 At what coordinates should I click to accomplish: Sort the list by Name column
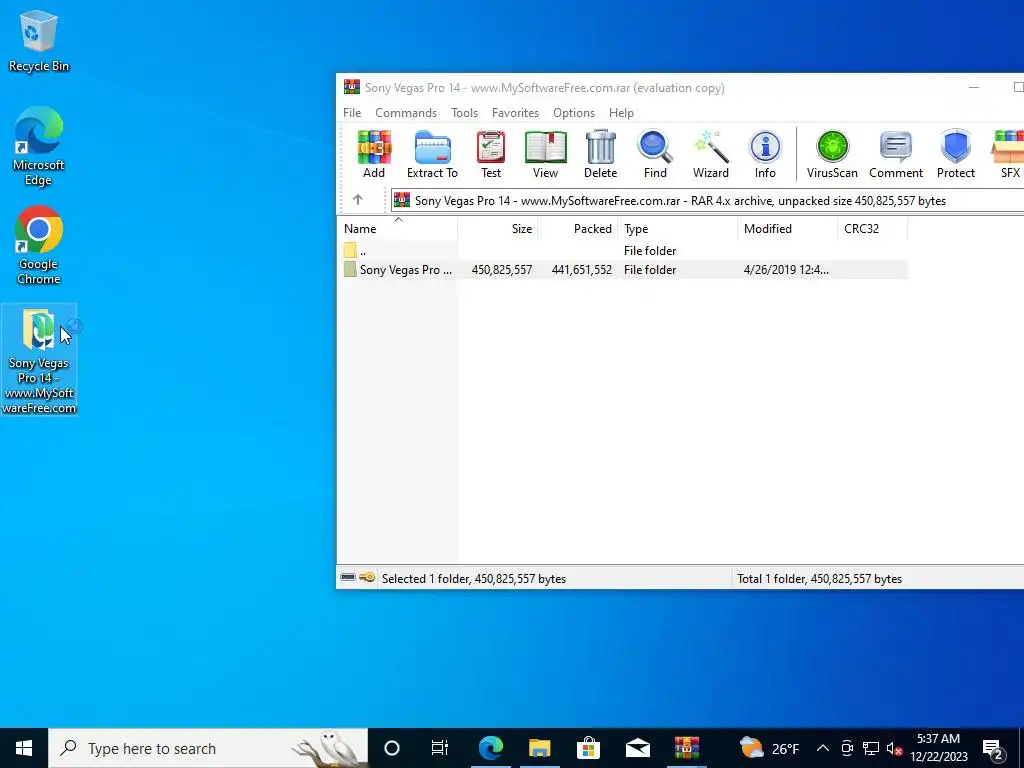(x=397, y=229)
